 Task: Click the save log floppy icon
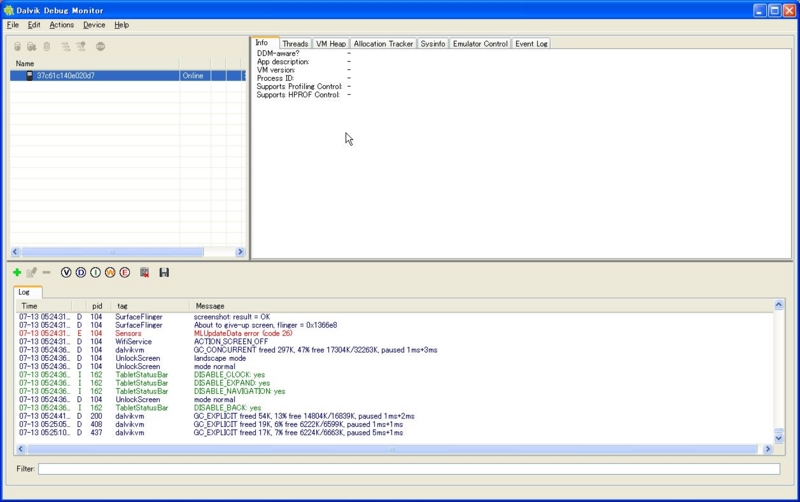pyautogui.click(x=164, y=272)
